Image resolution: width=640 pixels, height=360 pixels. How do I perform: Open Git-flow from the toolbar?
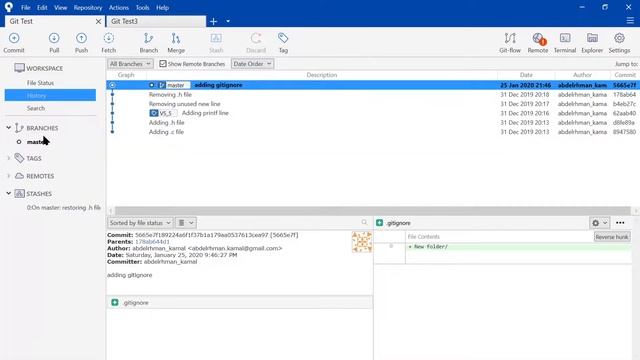[x=510, y=43]
